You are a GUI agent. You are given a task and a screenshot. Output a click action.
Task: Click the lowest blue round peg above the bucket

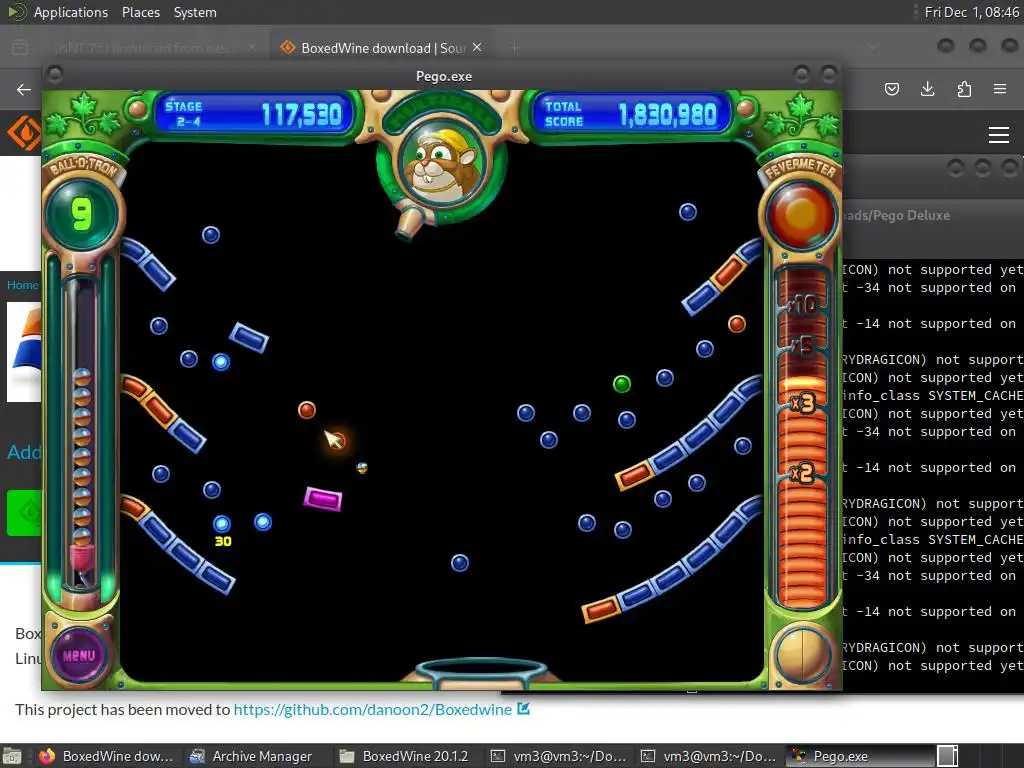tap(460, 563)
